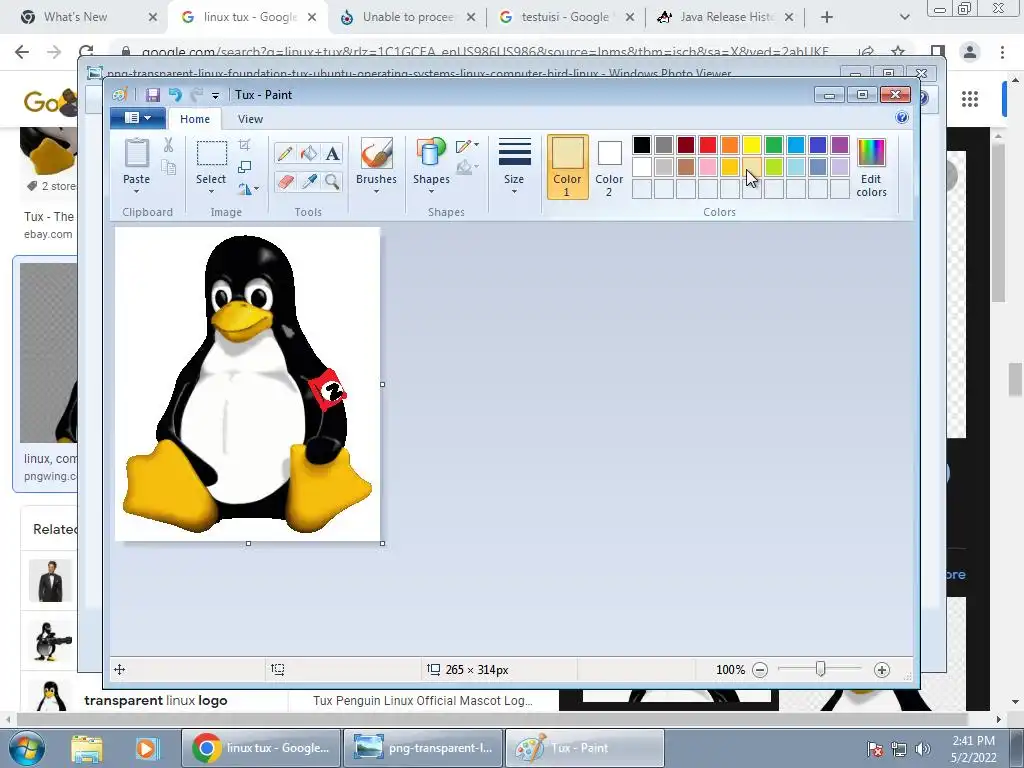Image resolution: width=1024 pixels, height=768 pixels.
Task: Switch to the View ribbon tab
Action: [x=250, y=119]
